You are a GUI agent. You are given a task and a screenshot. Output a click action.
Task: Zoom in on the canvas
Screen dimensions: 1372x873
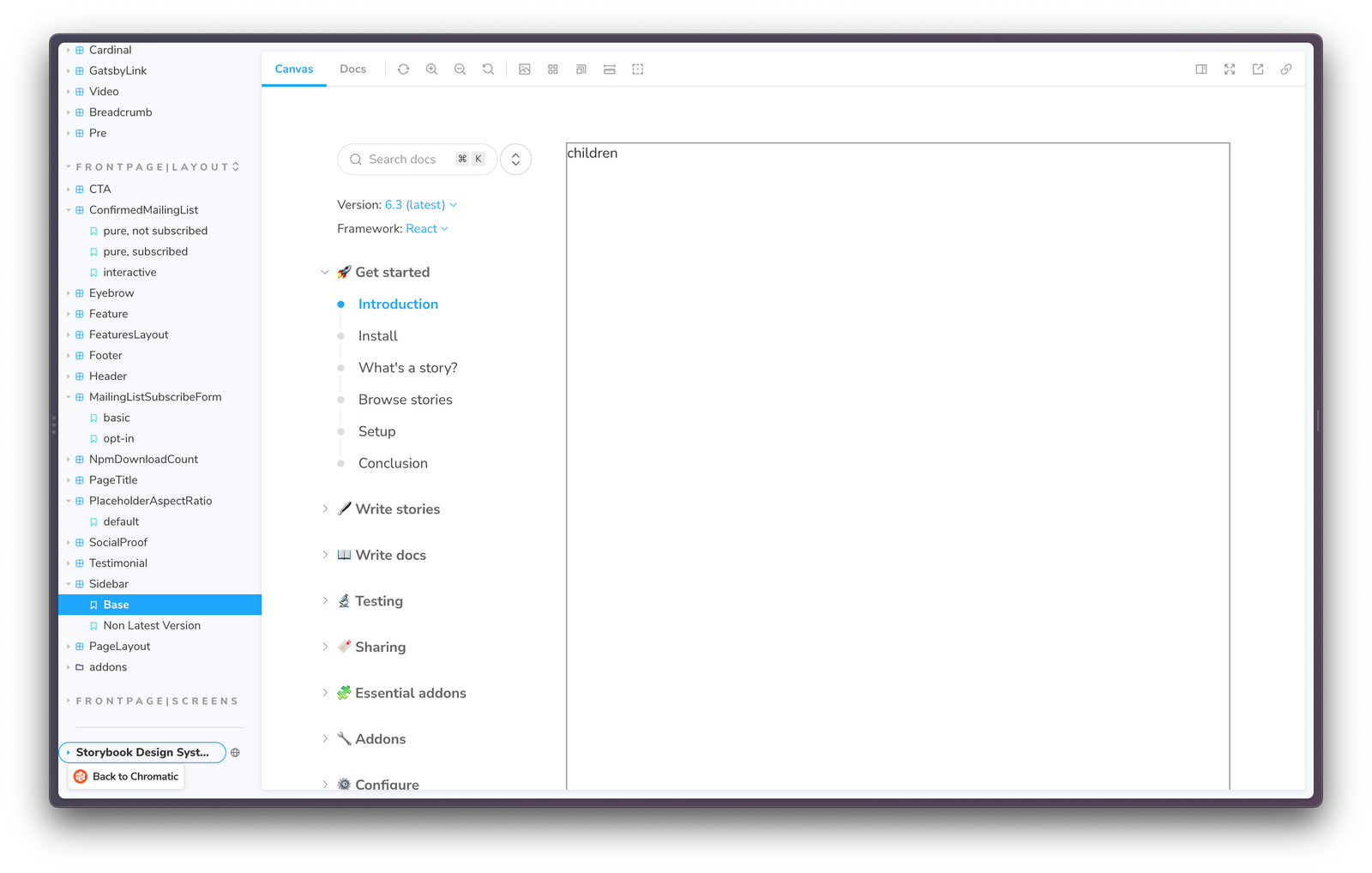[431, 69]
